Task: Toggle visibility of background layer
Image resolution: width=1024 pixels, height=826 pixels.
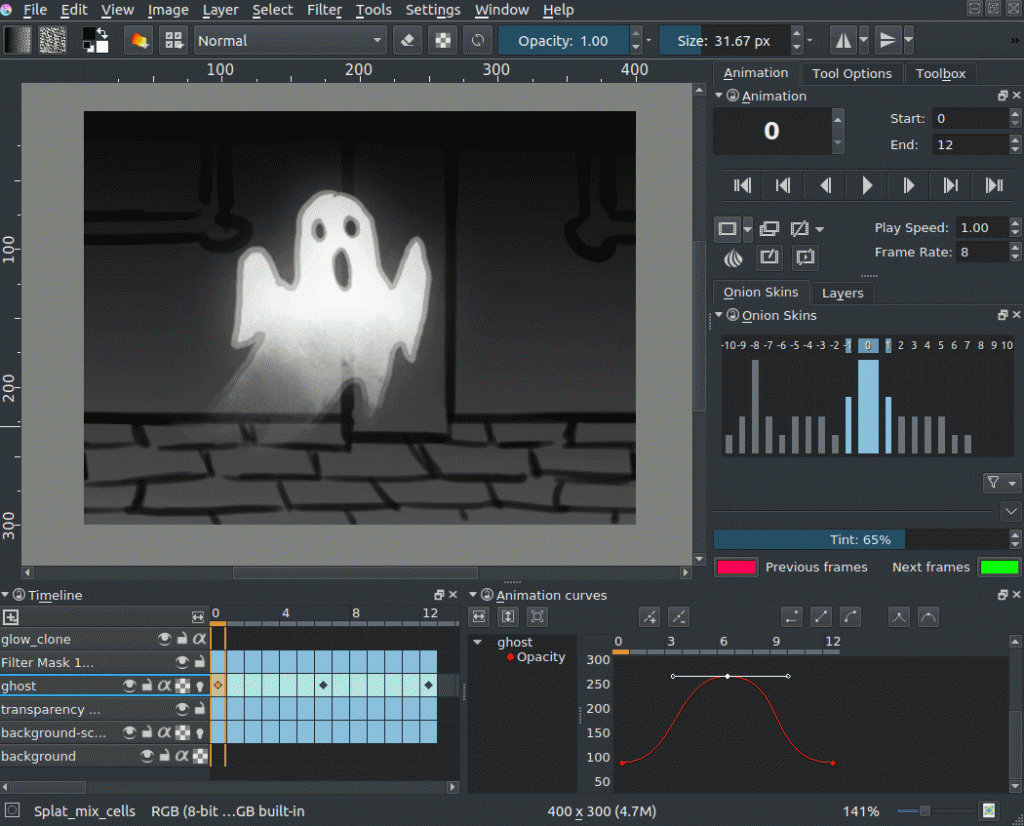Action: click(x=147, y=756)
